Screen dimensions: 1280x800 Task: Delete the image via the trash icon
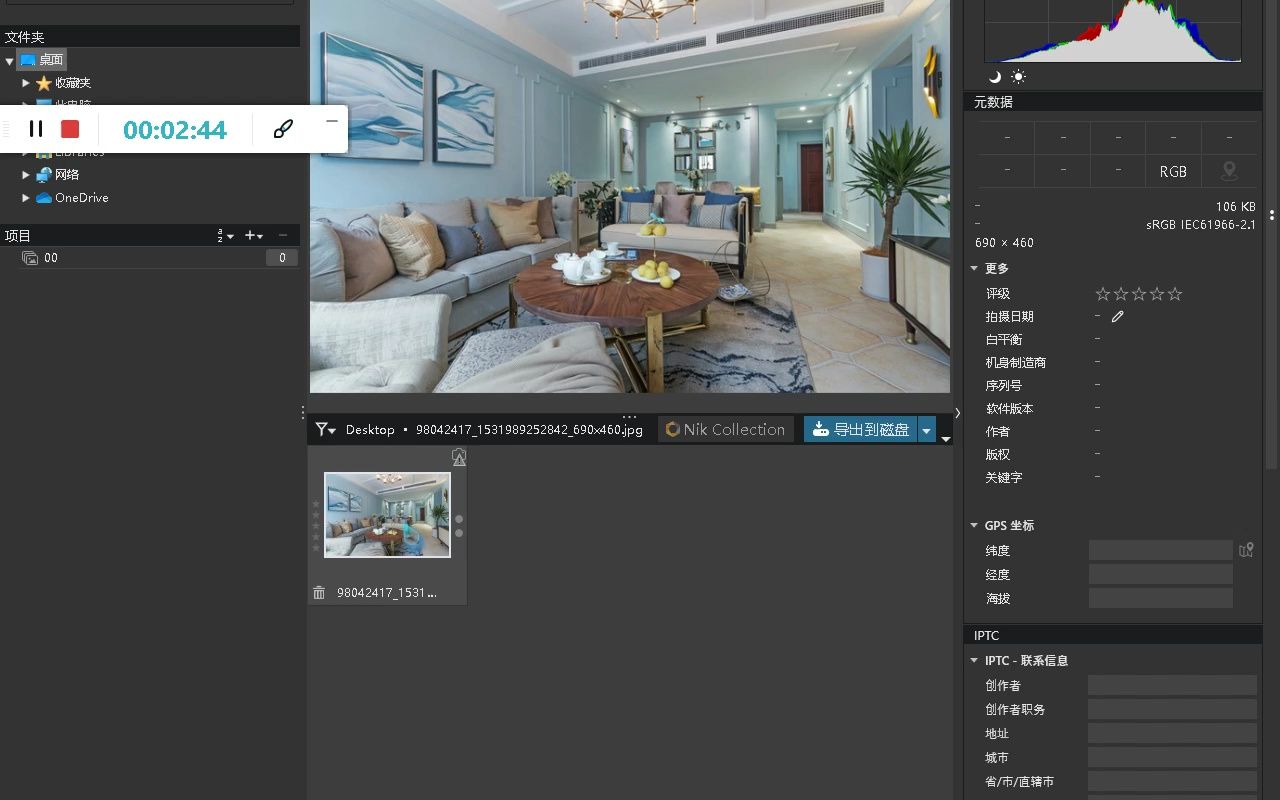[318, 592]
